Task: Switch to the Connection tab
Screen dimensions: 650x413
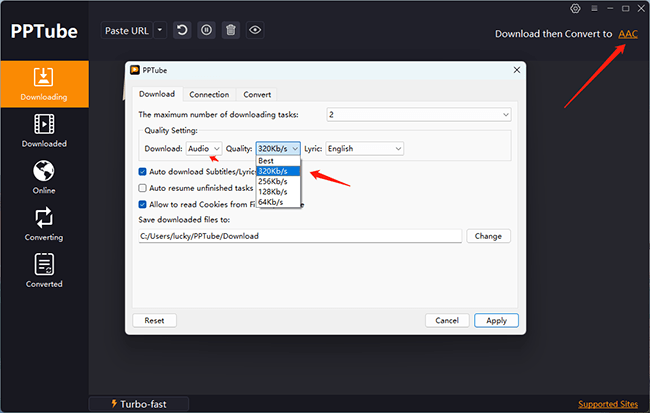Action: click(209, 95)
